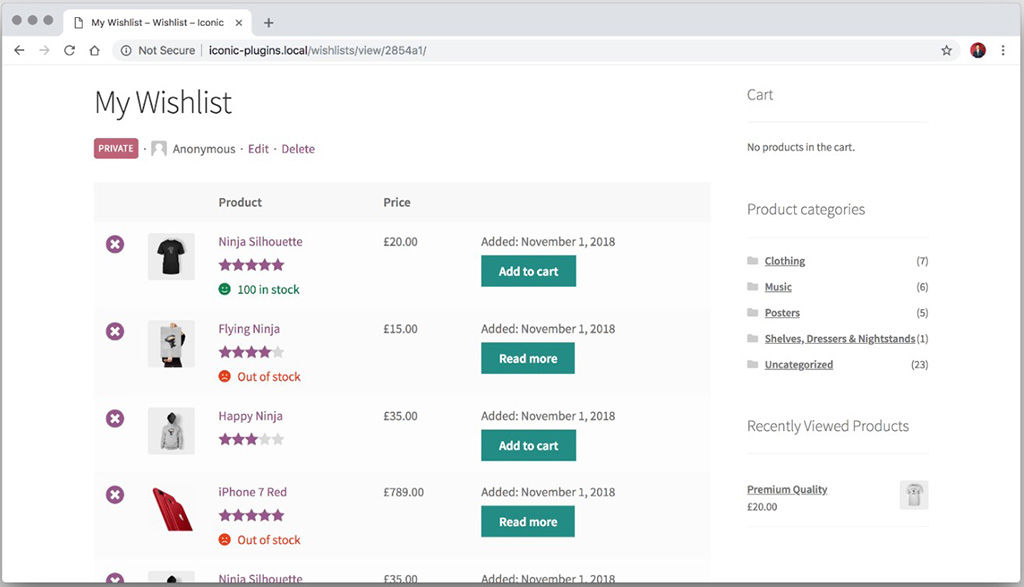Remove Flying Ninja from the wishlist
Viewport: 1024px width, 587px height.
(115, 331)
